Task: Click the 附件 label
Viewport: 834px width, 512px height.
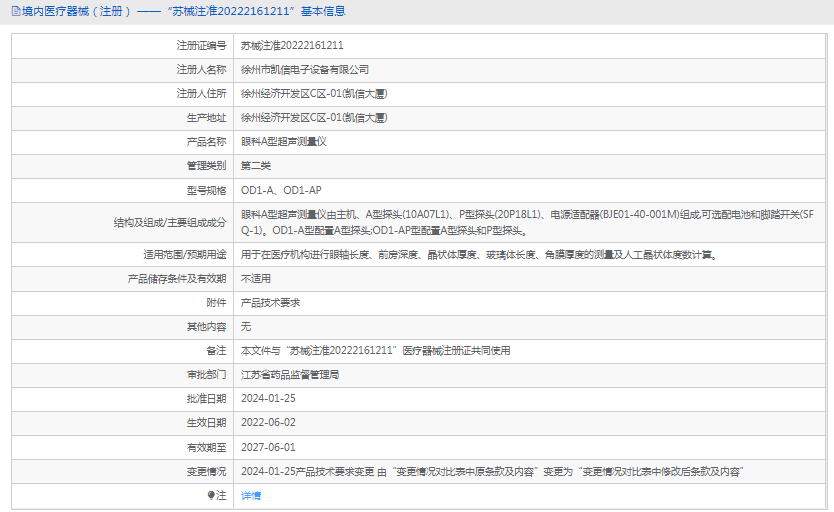Action: (216, 303)
